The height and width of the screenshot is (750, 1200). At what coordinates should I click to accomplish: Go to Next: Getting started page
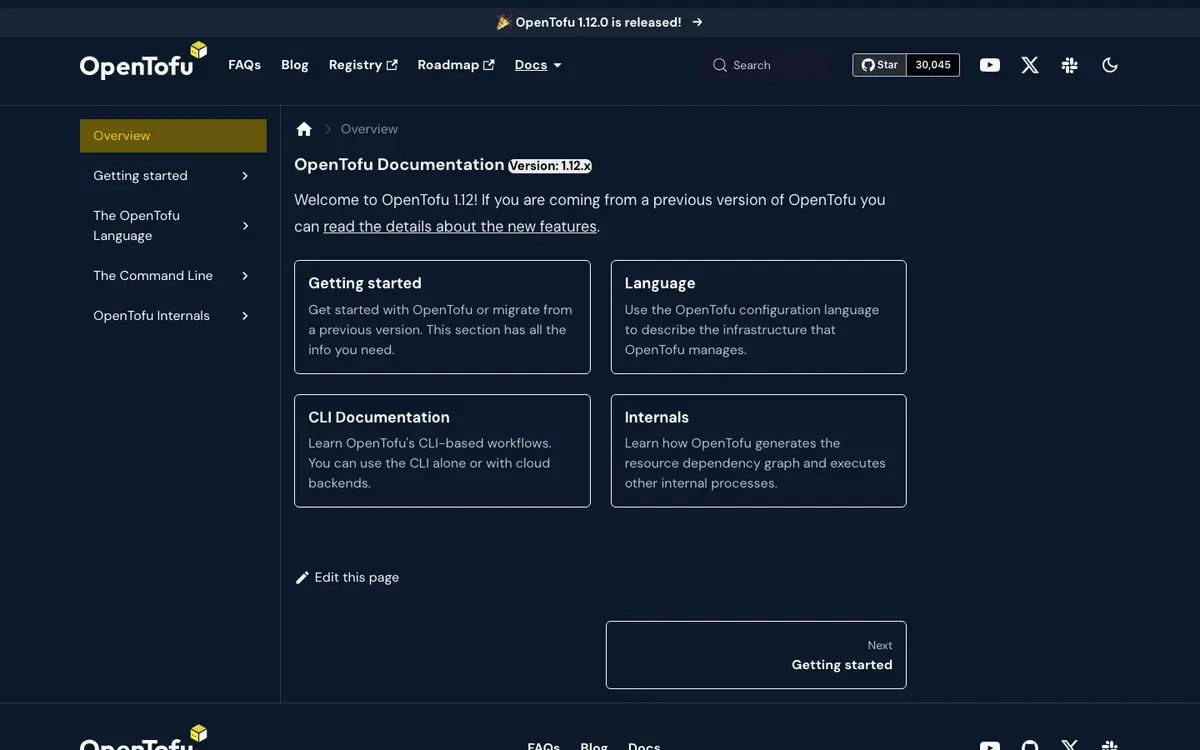coord(756,655)
